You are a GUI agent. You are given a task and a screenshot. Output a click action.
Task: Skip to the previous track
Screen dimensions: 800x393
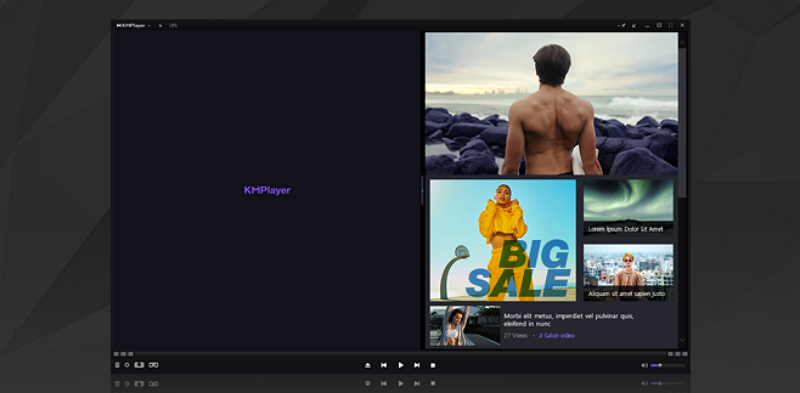[x=384, y=365]
